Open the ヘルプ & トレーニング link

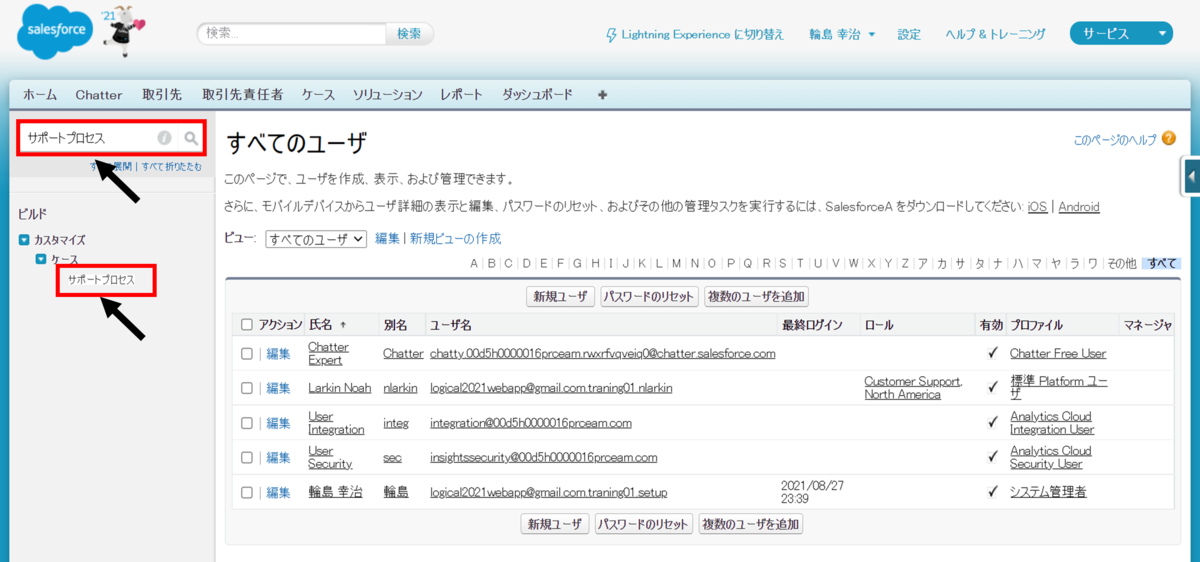tap(996, 34)
